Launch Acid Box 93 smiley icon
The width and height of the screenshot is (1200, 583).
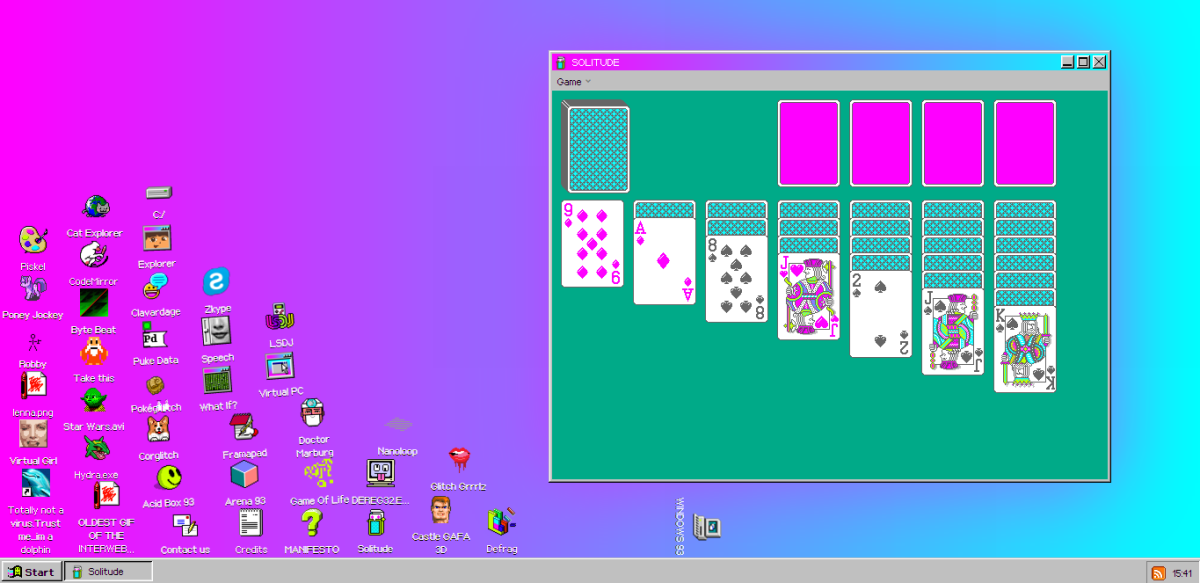168,478
